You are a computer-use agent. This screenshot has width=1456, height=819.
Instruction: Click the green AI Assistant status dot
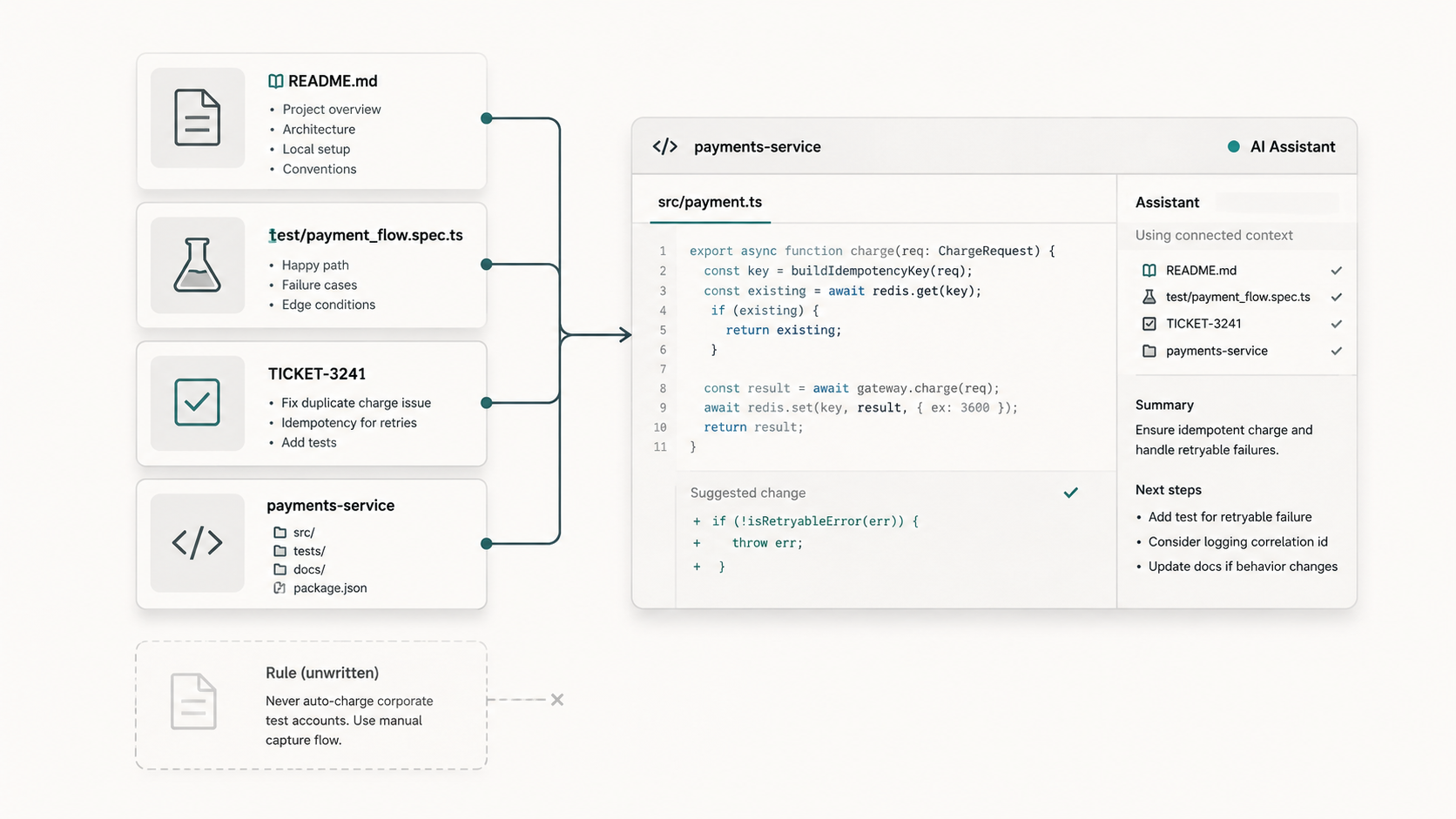[1233, 146]
